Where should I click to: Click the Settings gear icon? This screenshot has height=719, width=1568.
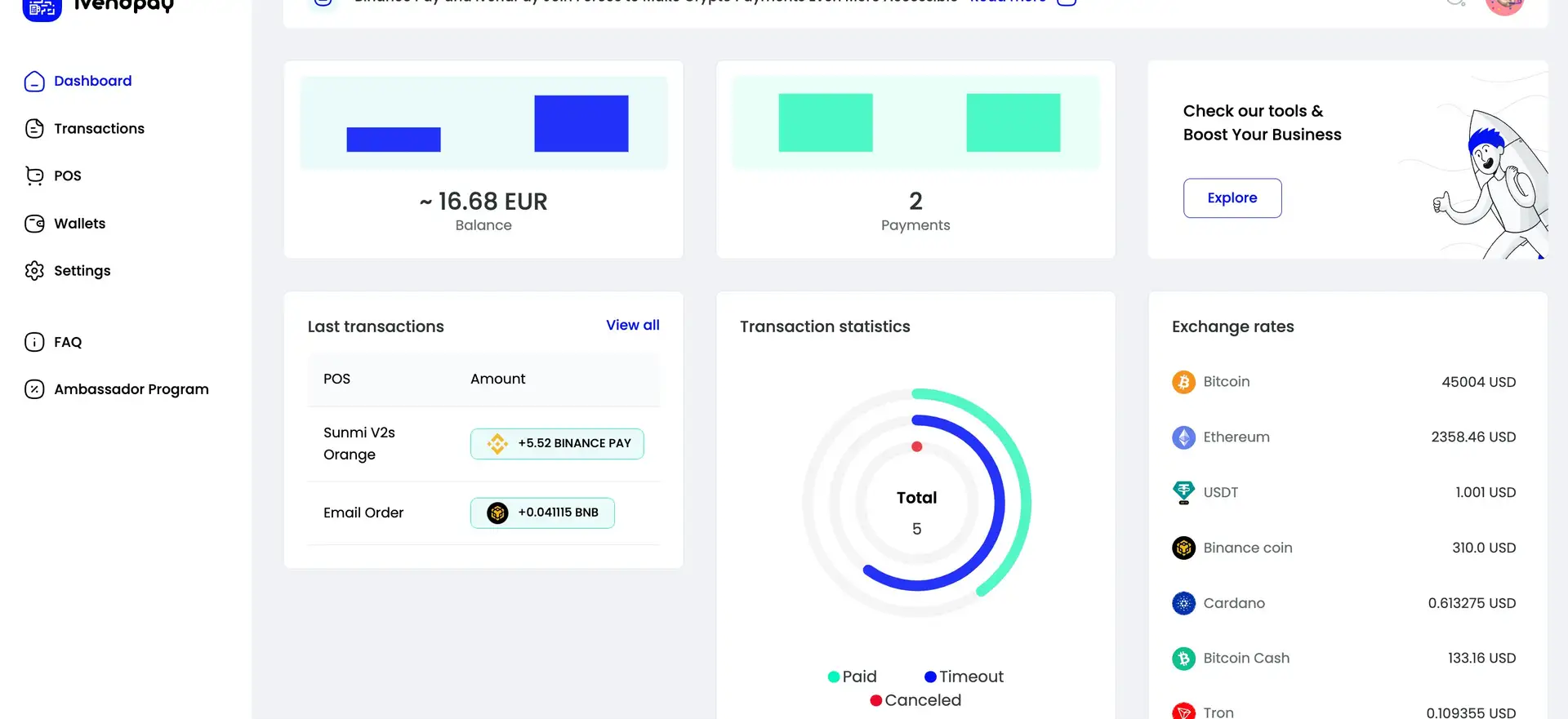(x=34, y=271)
